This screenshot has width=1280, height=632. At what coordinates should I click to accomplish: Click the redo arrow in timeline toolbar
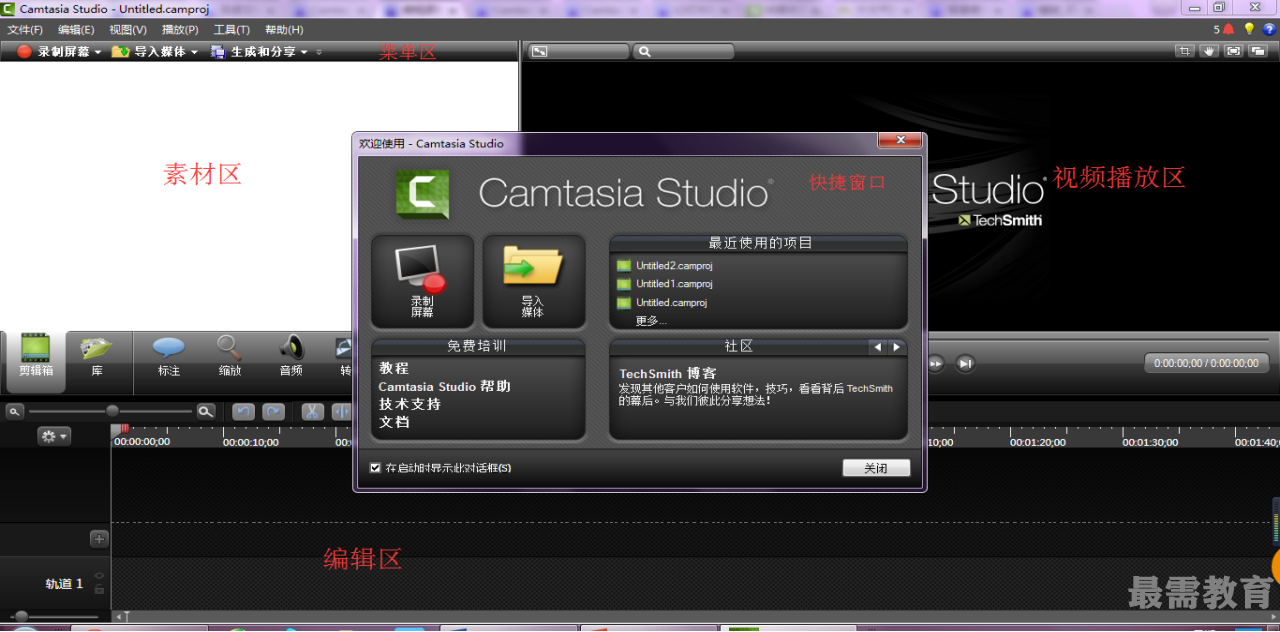click(x=273, y=411)
